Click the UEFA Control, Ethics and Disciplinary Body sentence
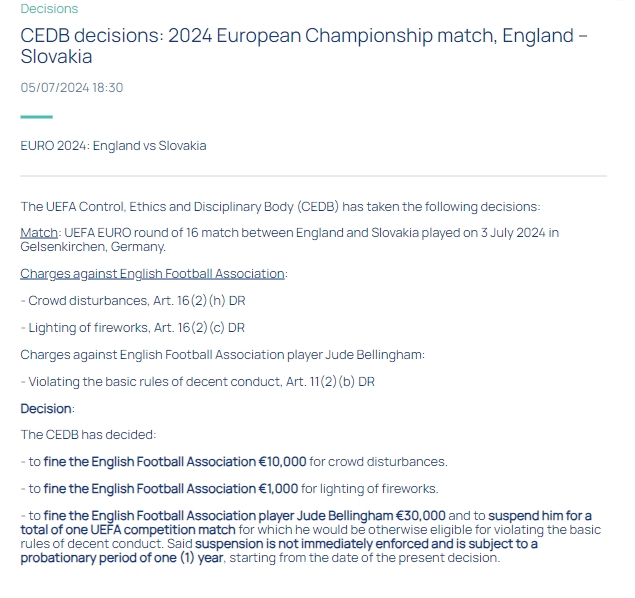The width and height of the screenshot is (635, 598). [280, 207]
